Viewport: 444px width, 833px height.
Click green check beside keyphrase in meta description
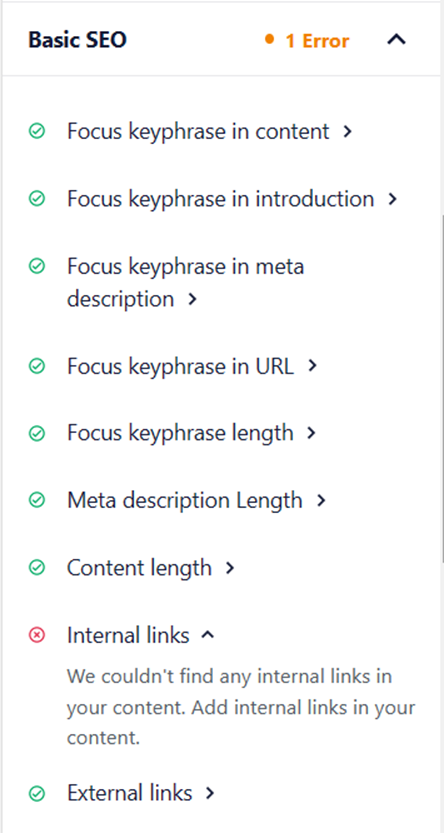coord(37,266)
